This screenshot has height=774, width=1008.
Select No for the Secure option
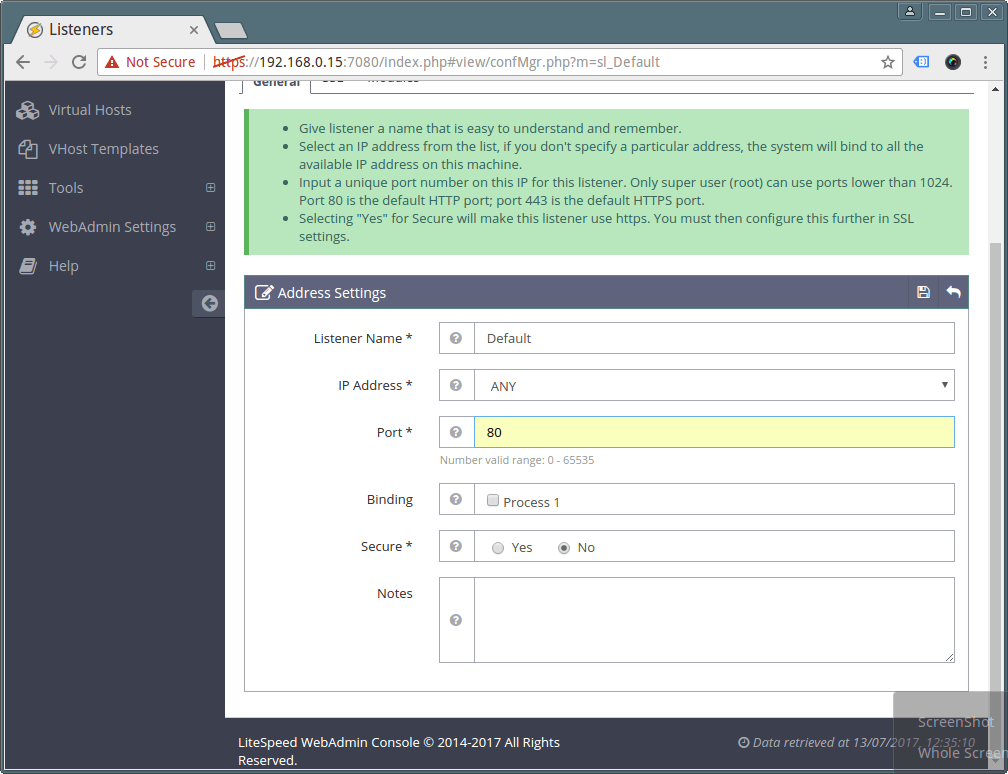coord(564,548)
